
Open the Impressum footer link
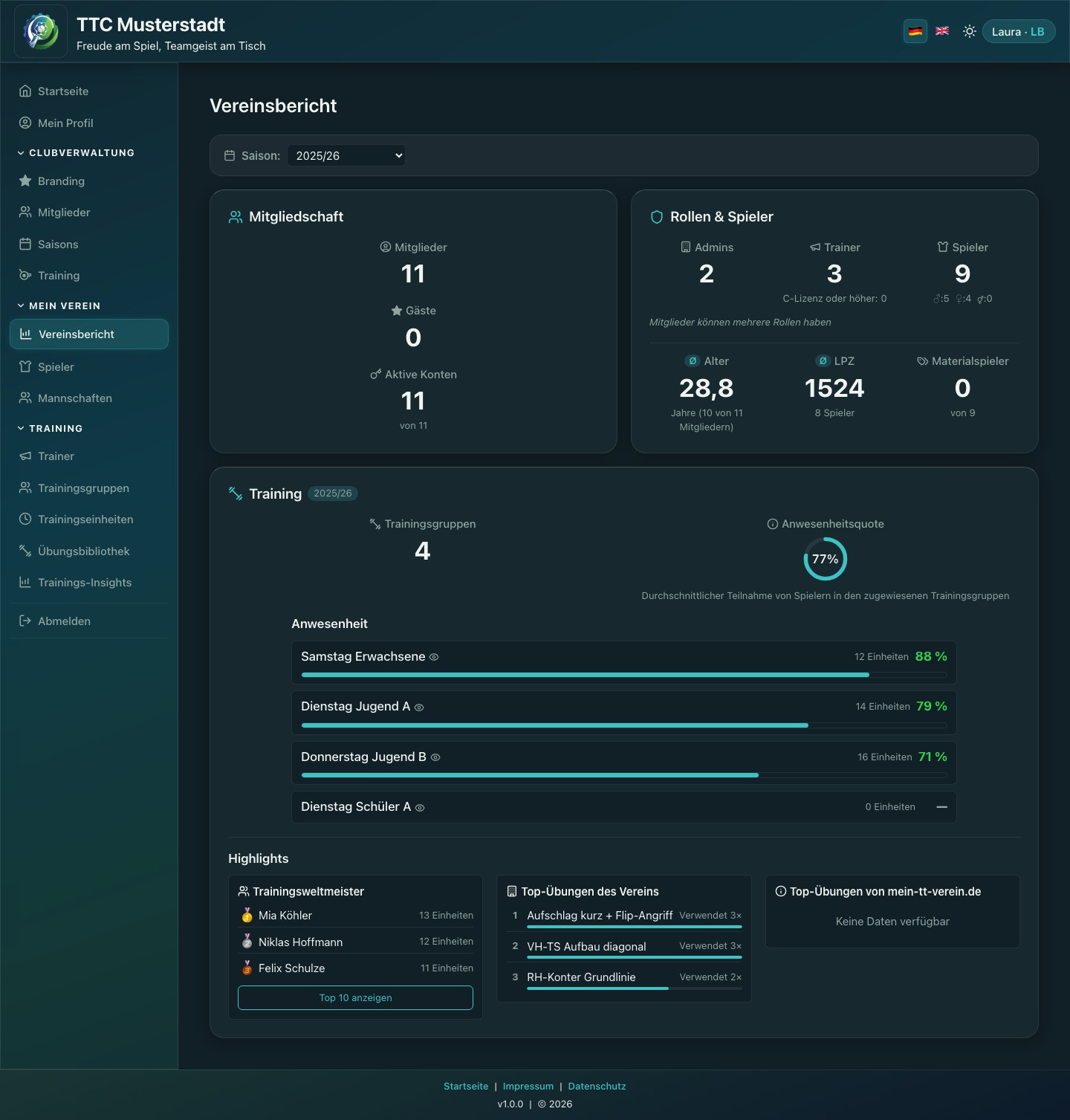[x=528, y=1086]
